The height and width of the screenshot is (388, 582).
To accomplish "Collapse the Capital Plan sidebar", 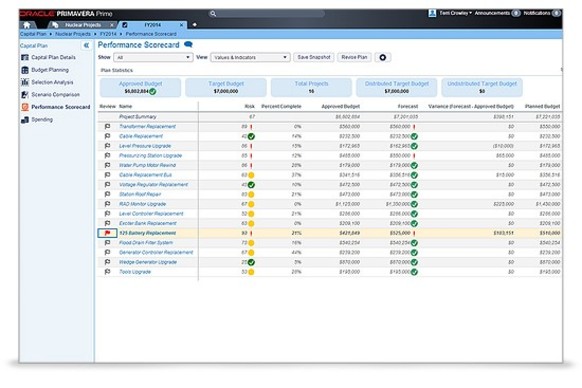I will click(x=86, y=45).
